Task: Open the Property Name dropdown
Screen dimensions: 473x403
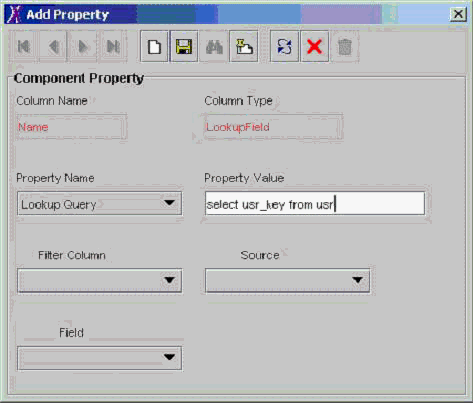Action: [x=99, y=203]
